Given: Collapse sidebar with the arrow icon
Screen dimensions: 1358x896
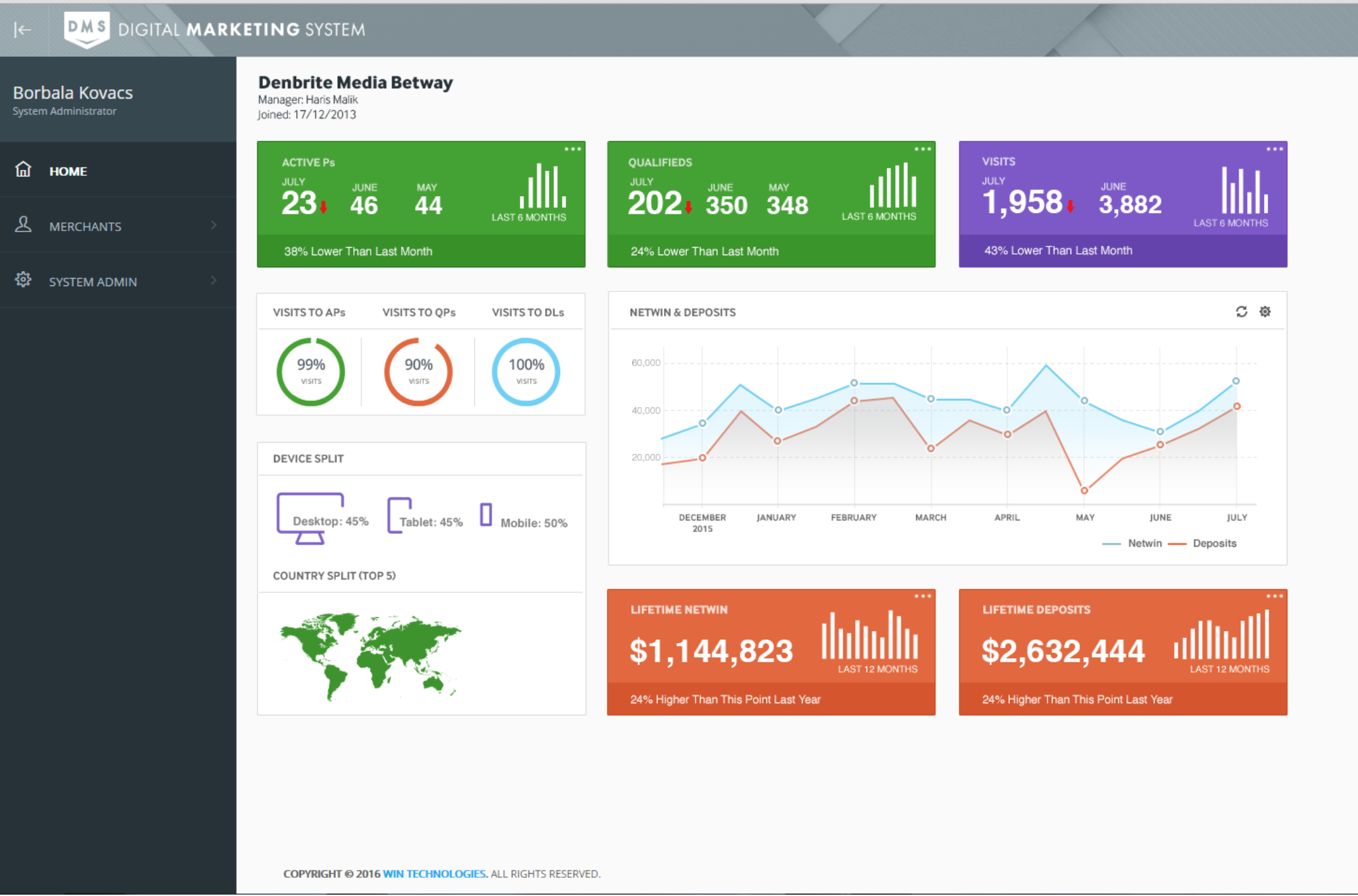Looking at the screenshot, I should point(23,30).
